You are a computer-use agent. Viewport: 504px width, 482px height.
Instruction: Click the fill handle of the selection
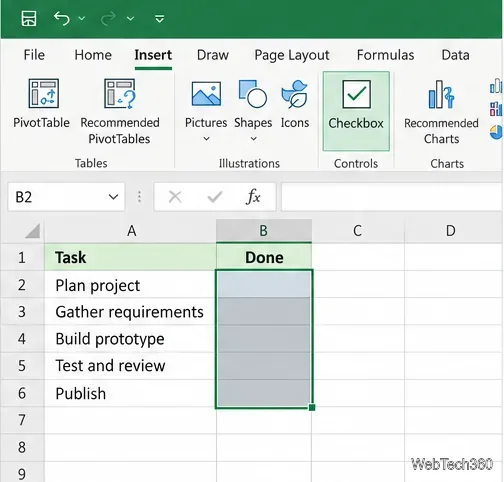tap(312, 407)
